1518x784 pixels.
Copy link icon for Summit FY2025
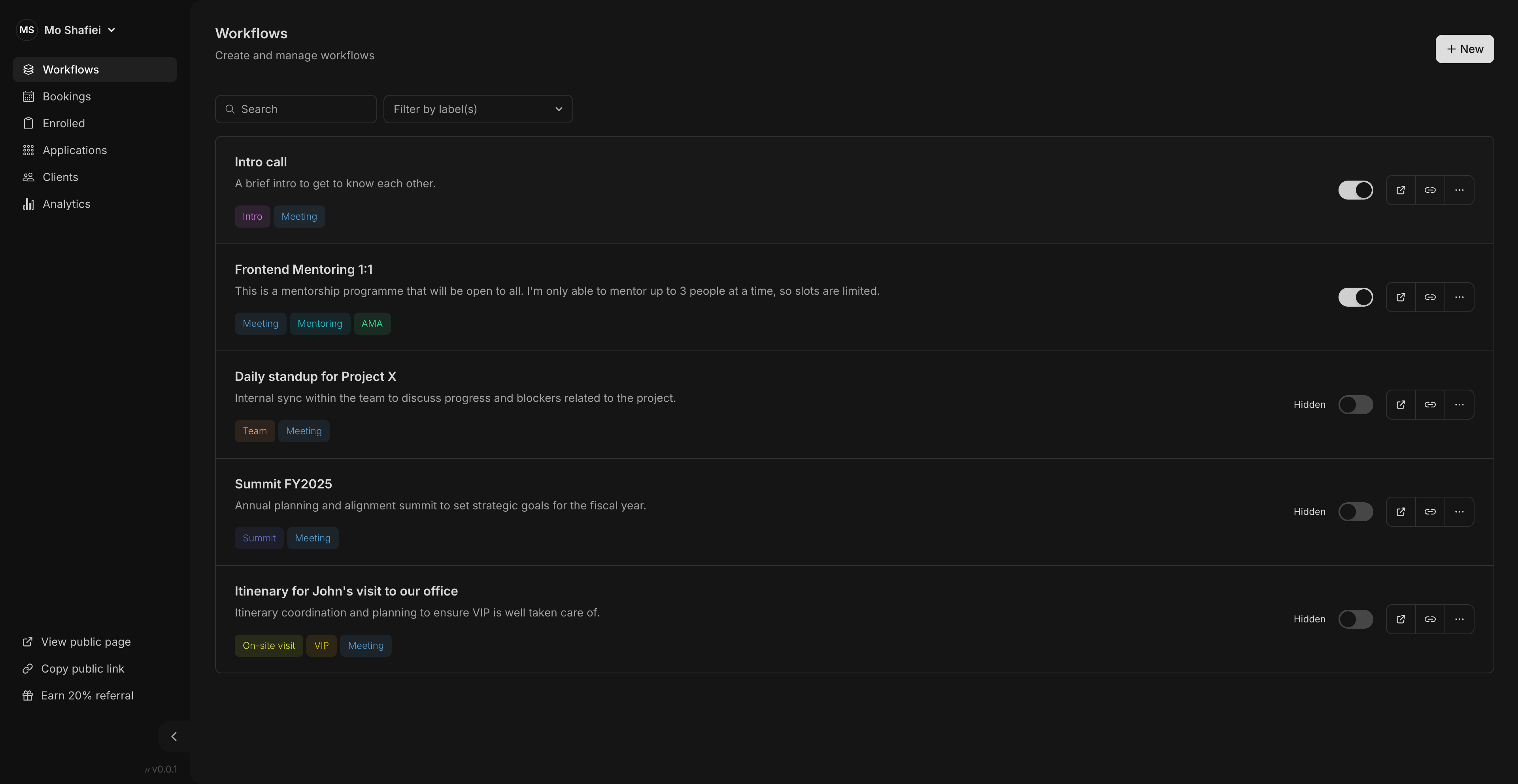[1430, 512]
